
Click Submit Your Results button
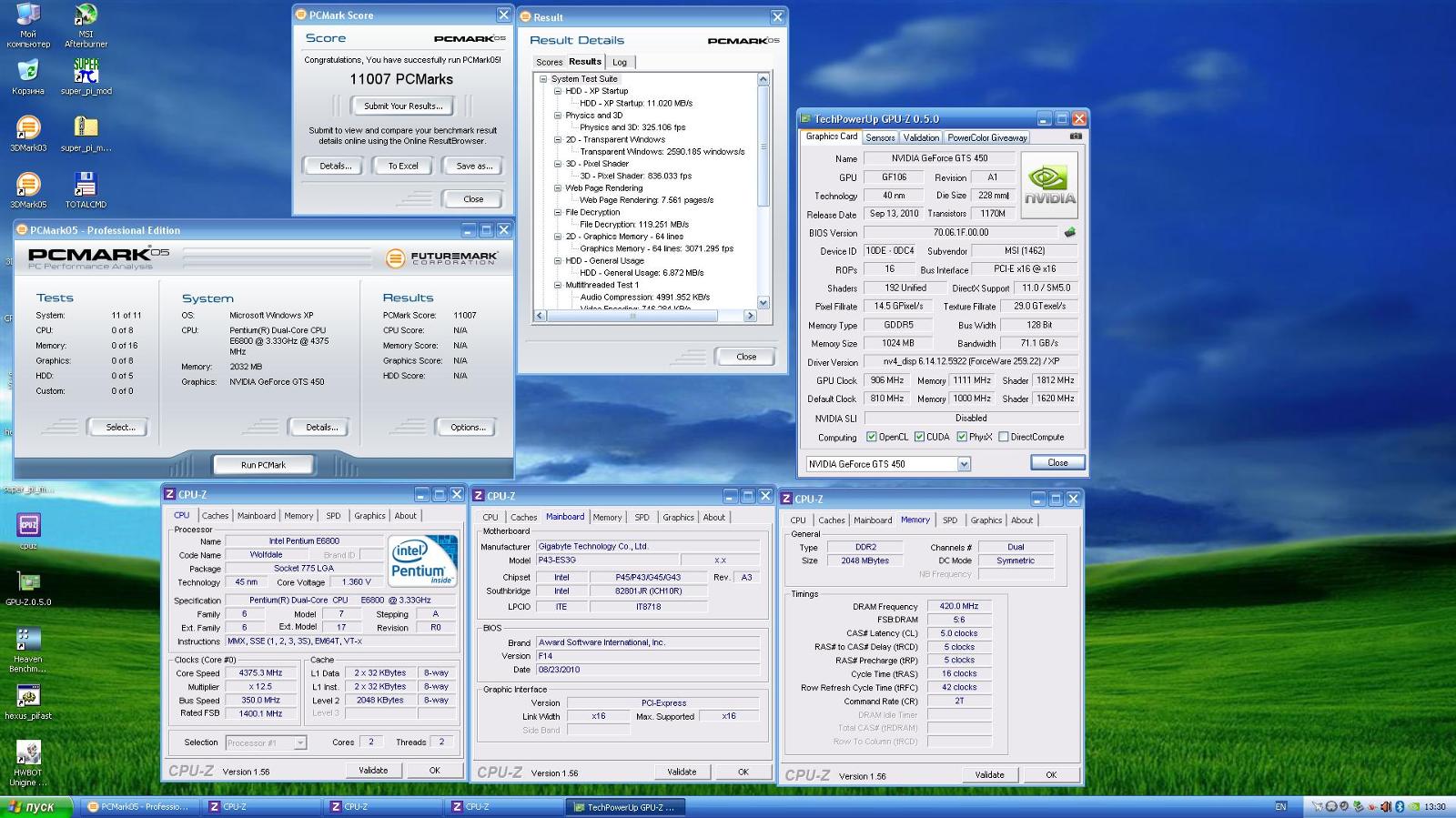tap(403, 106)
